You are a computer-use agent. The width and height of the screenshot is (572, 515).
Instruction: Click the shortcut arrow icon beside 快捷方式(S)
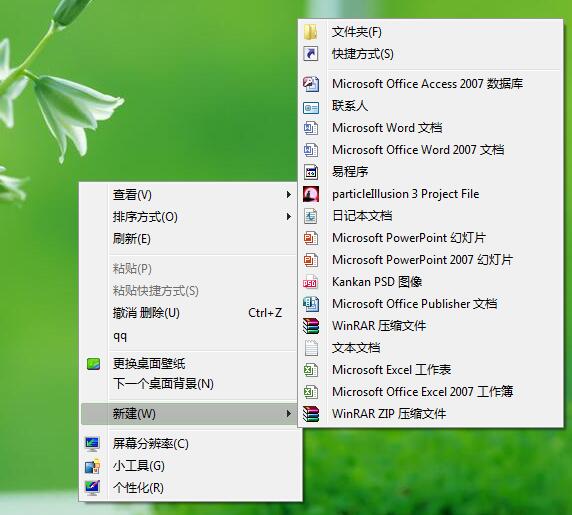pyautogui.click(x=310, y=54)
